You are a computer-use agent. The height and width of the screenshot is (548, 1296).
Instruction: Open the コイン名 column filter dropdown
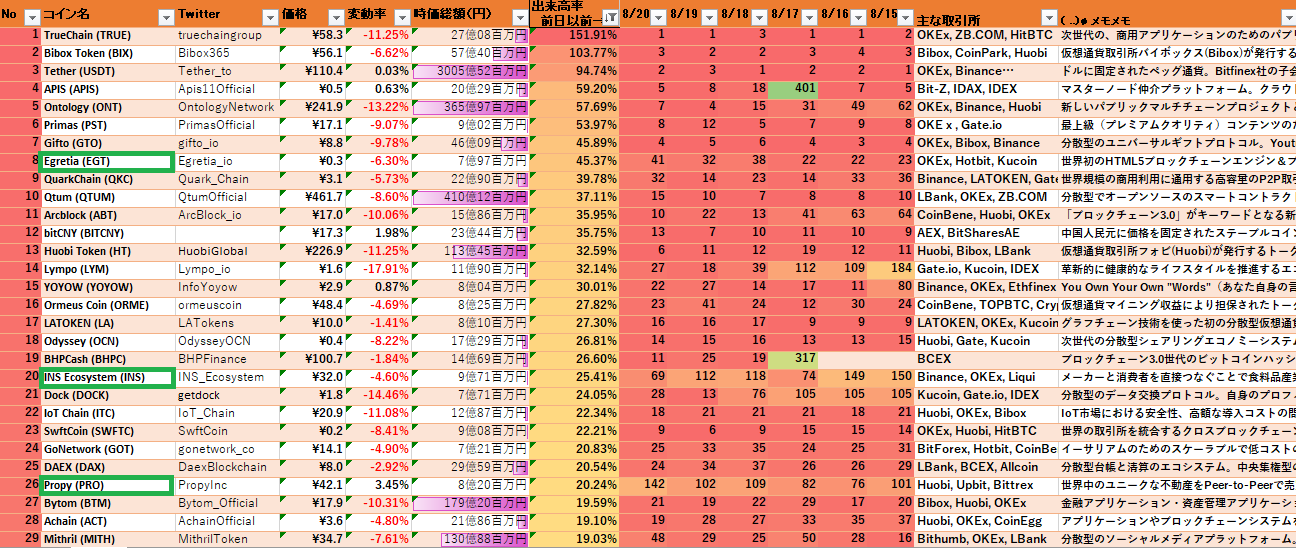pos(166,17)
